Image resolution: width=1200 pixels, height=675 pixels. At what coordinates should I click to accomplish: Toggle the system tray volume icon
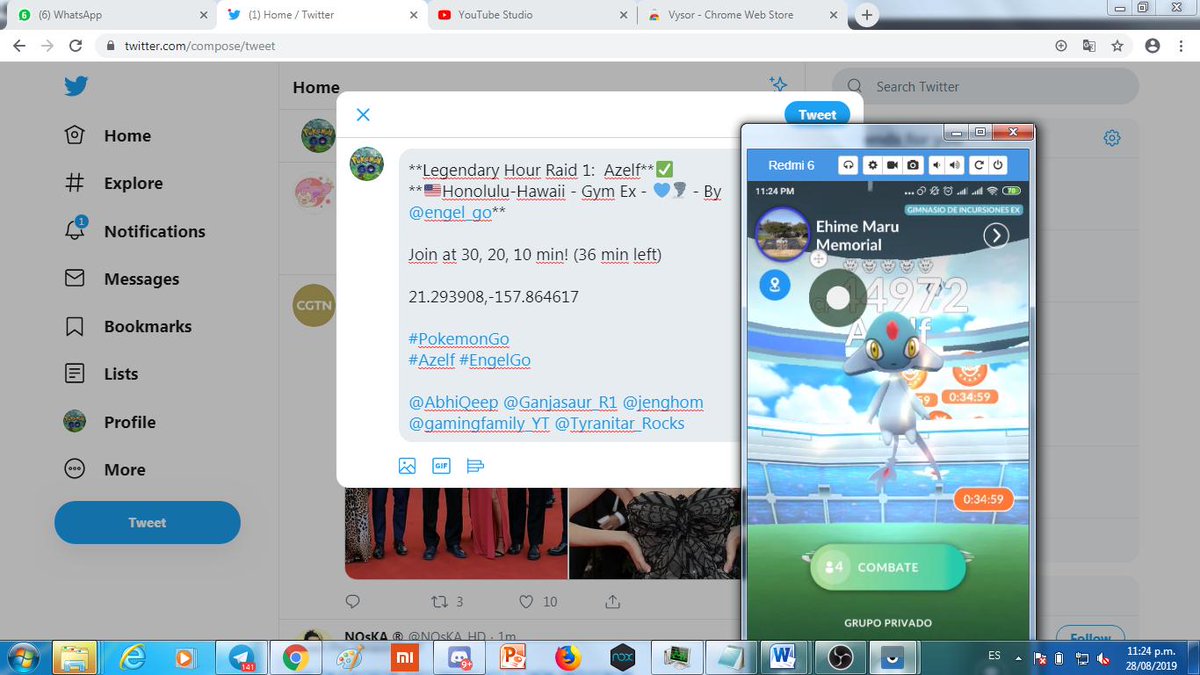click(x=1103, y=657)
